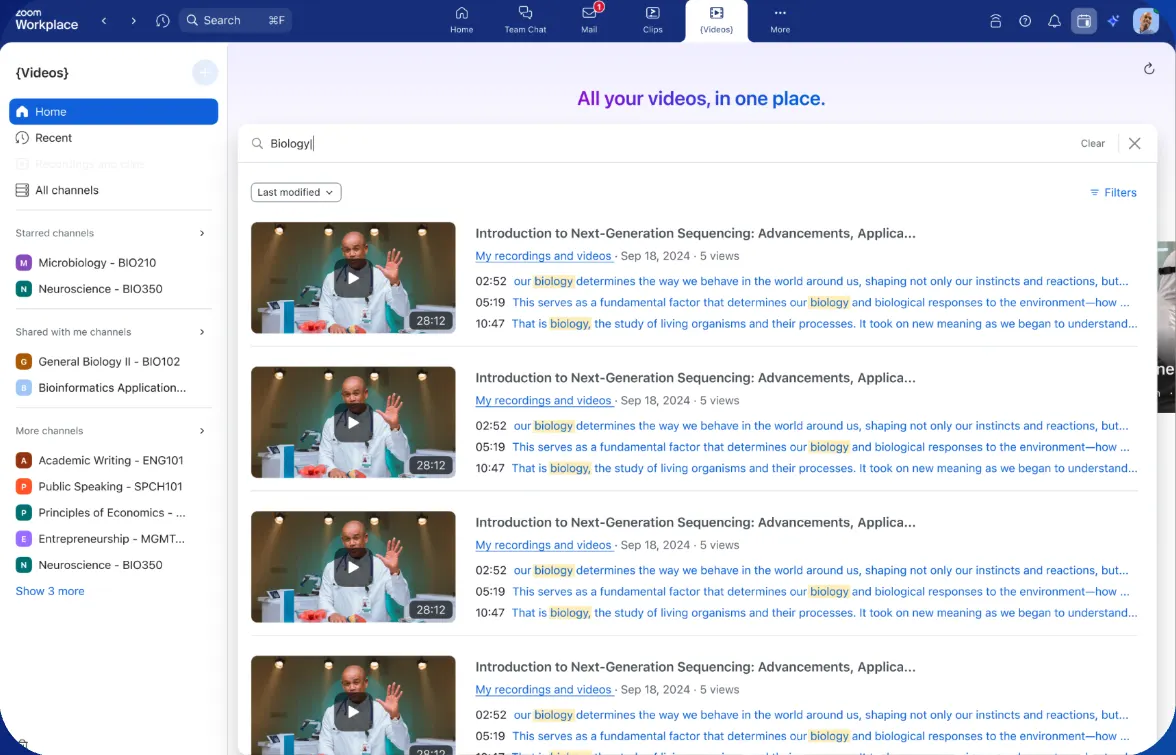Viewport: 1176px width, 755px height.
Task: Click Clear to reset the search
Action: 1092,143
